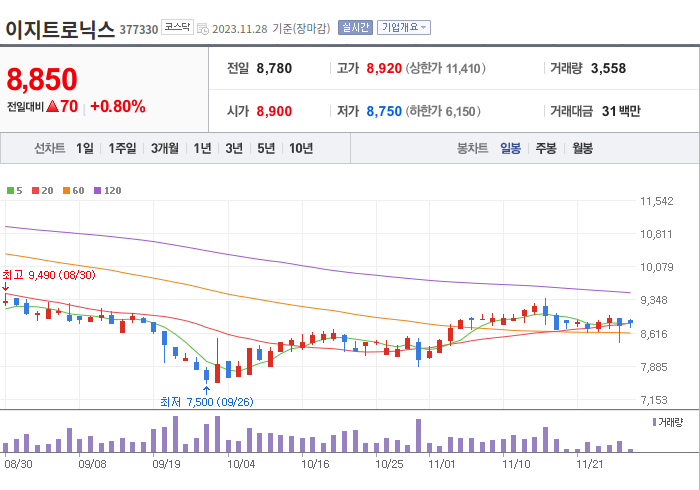700x490 pixels.
Task: Click the 11,542 price axis label
Action: [x=656, y=201]
